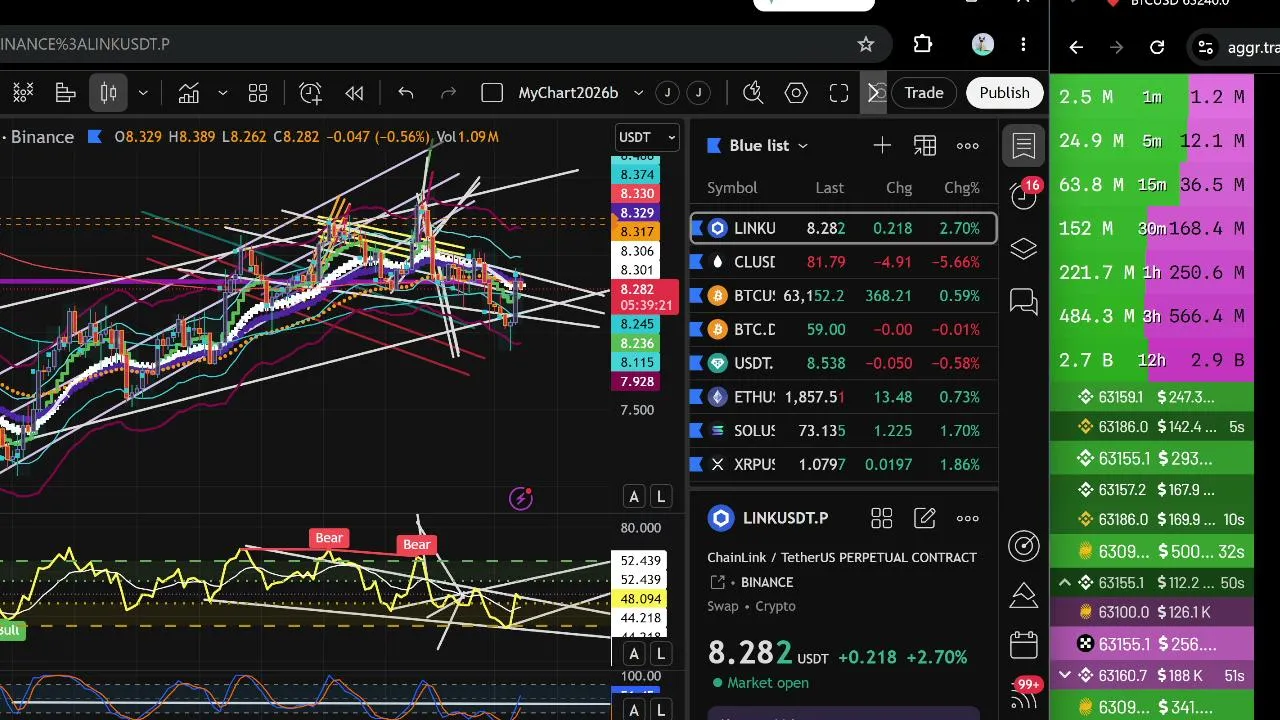Open the object tree layers icon
The image size is (1280, 720).
[1024, 249]
